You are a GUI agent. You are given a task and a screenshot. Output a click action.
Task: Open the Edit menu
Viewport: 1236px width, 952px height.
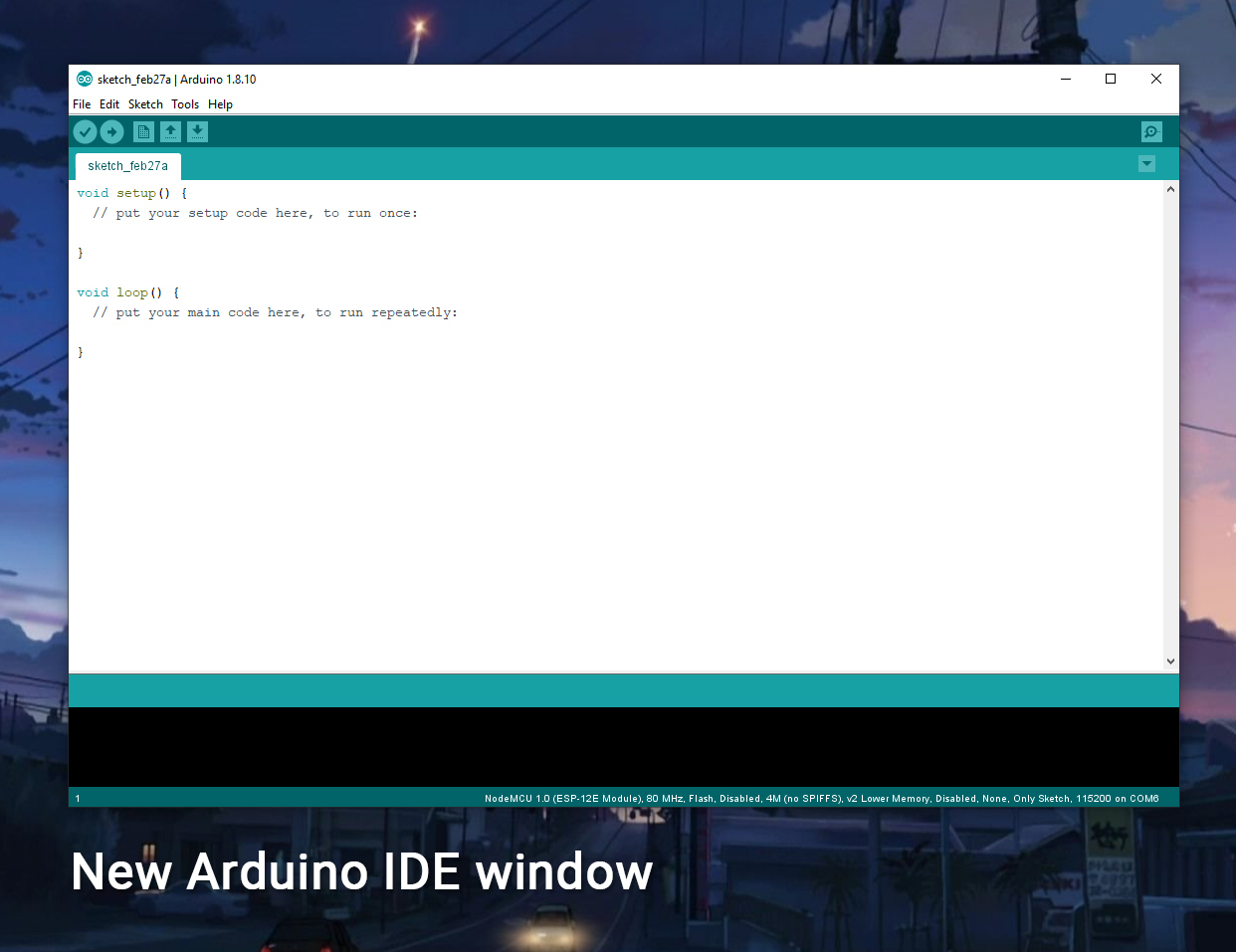(x=109, y=104)
